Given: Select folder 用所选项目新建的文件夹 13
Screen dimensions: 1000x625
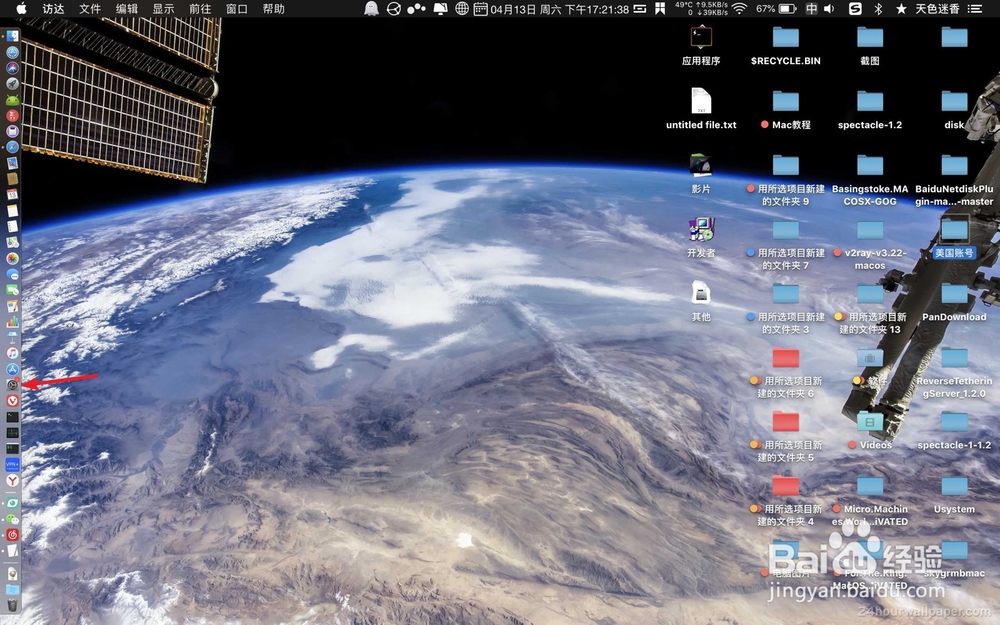Looking at the screenshot, I should 870,293.
